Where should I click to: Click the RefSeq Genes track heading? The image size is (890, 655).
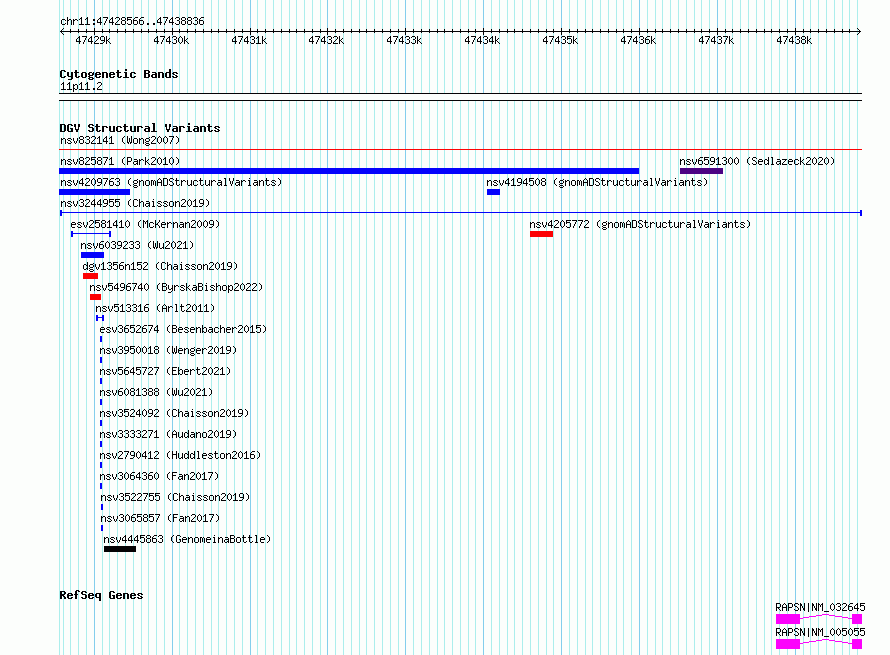tap(101, 595)
